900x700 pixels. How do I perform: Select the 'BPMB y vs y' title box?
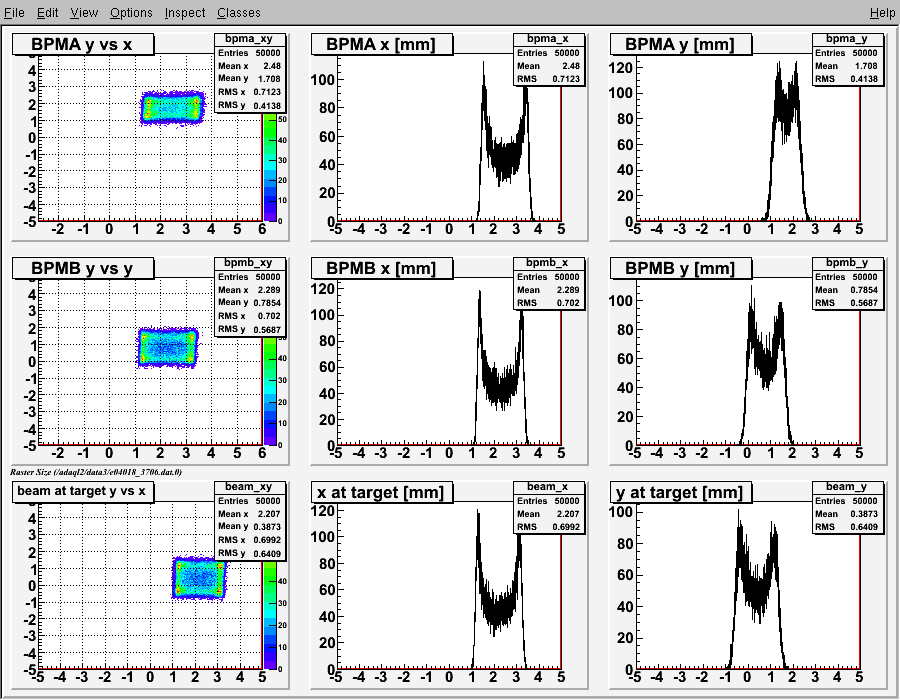(83, 268)
